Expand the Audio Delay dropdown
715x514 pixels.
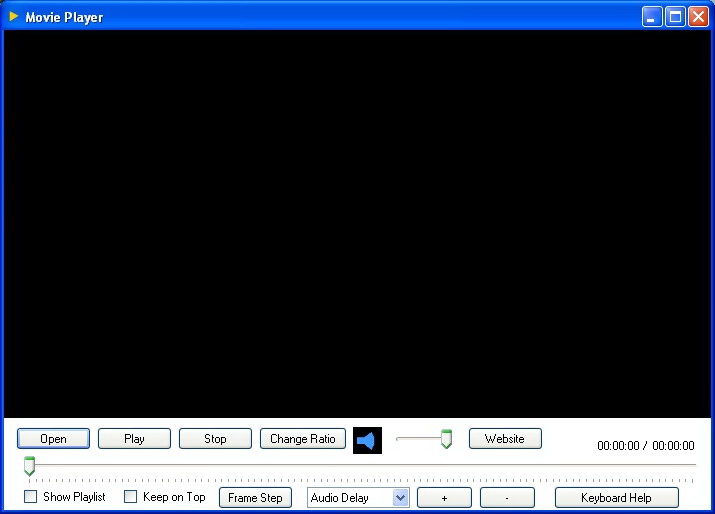[400, 498]
